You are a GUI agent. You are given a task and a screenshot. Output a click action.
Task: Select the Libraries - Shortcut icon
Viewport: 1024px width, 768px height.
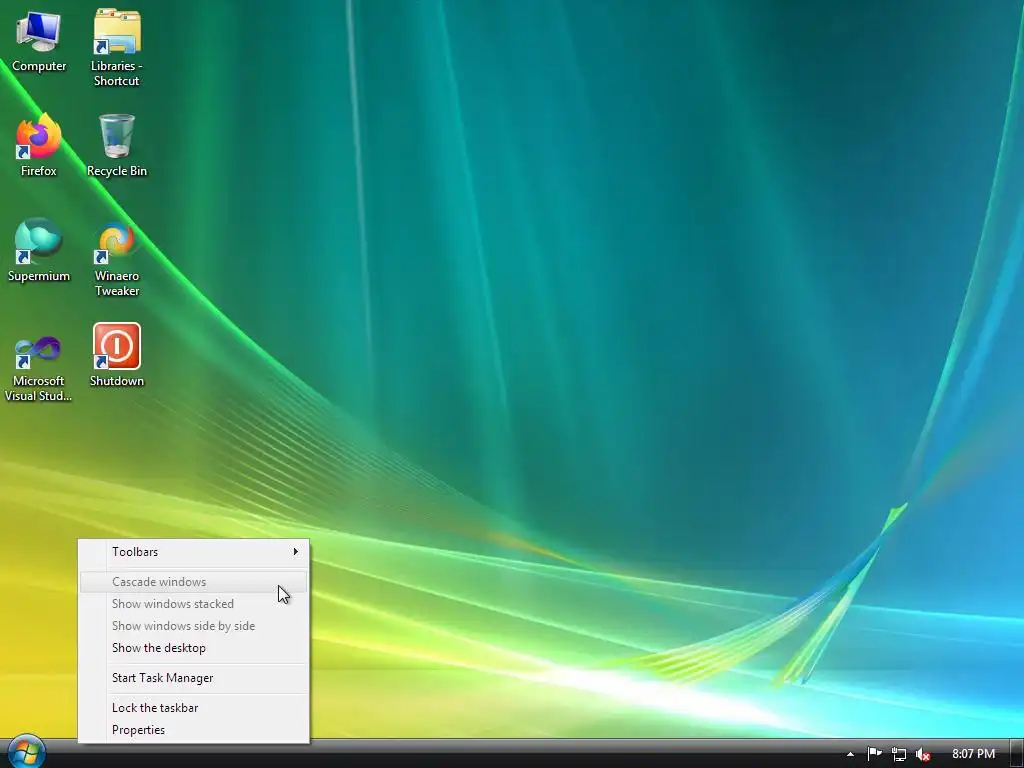116,48
